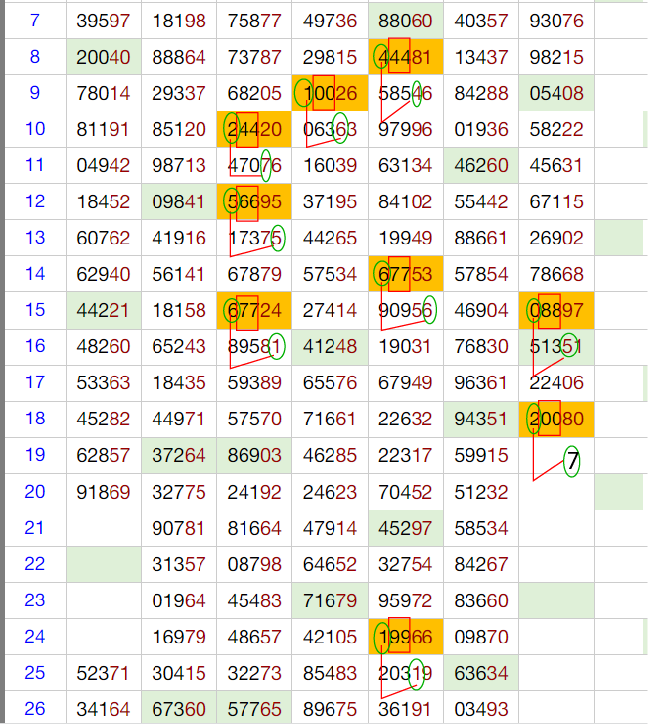
Task: Select the green cell with 41248
Action: (x=330, y=346)
